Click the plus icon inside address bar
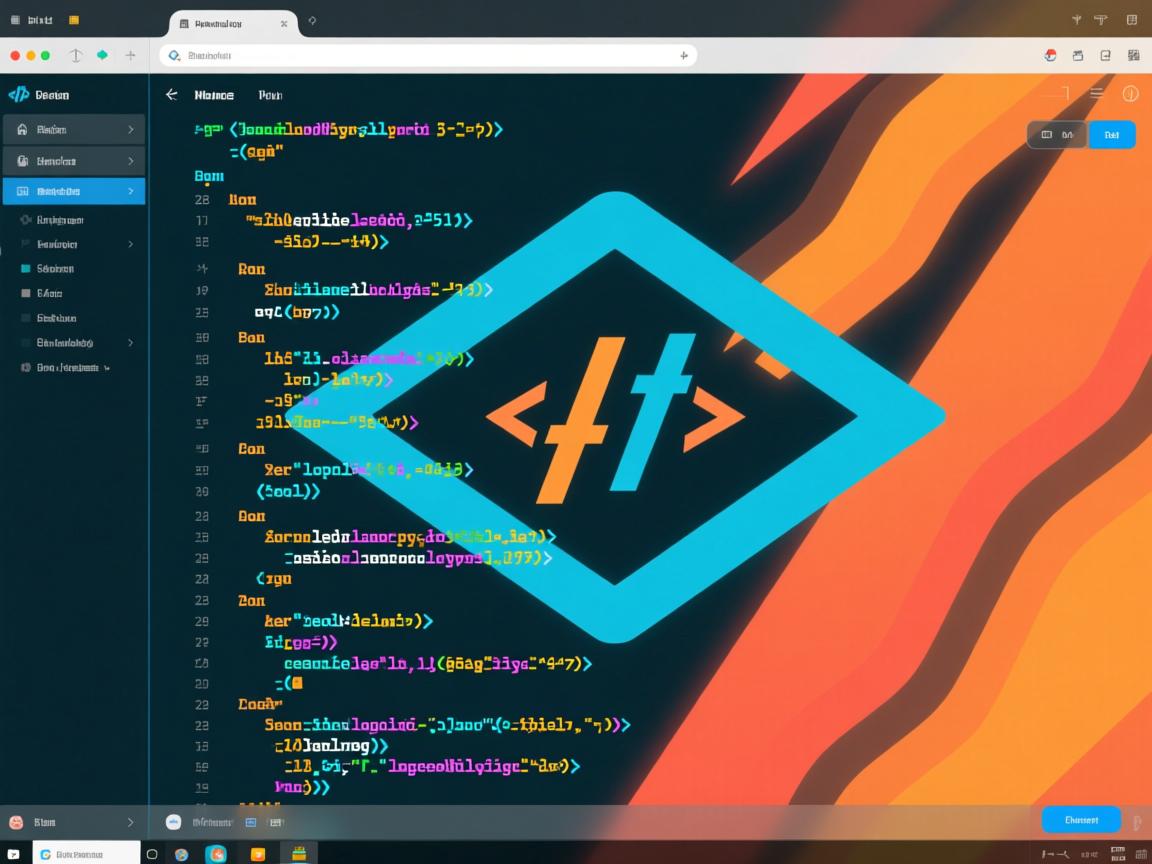 coord(684,56)
